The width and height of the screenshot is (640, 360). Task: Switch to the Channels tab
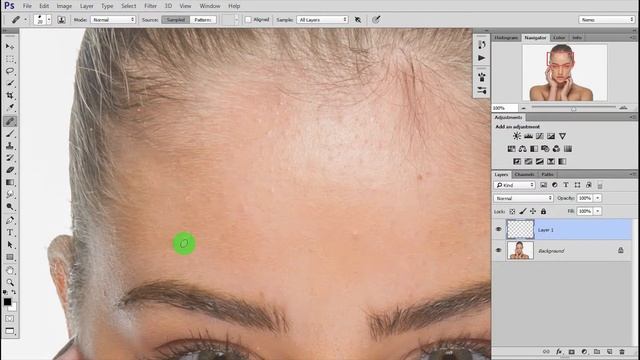524,174
